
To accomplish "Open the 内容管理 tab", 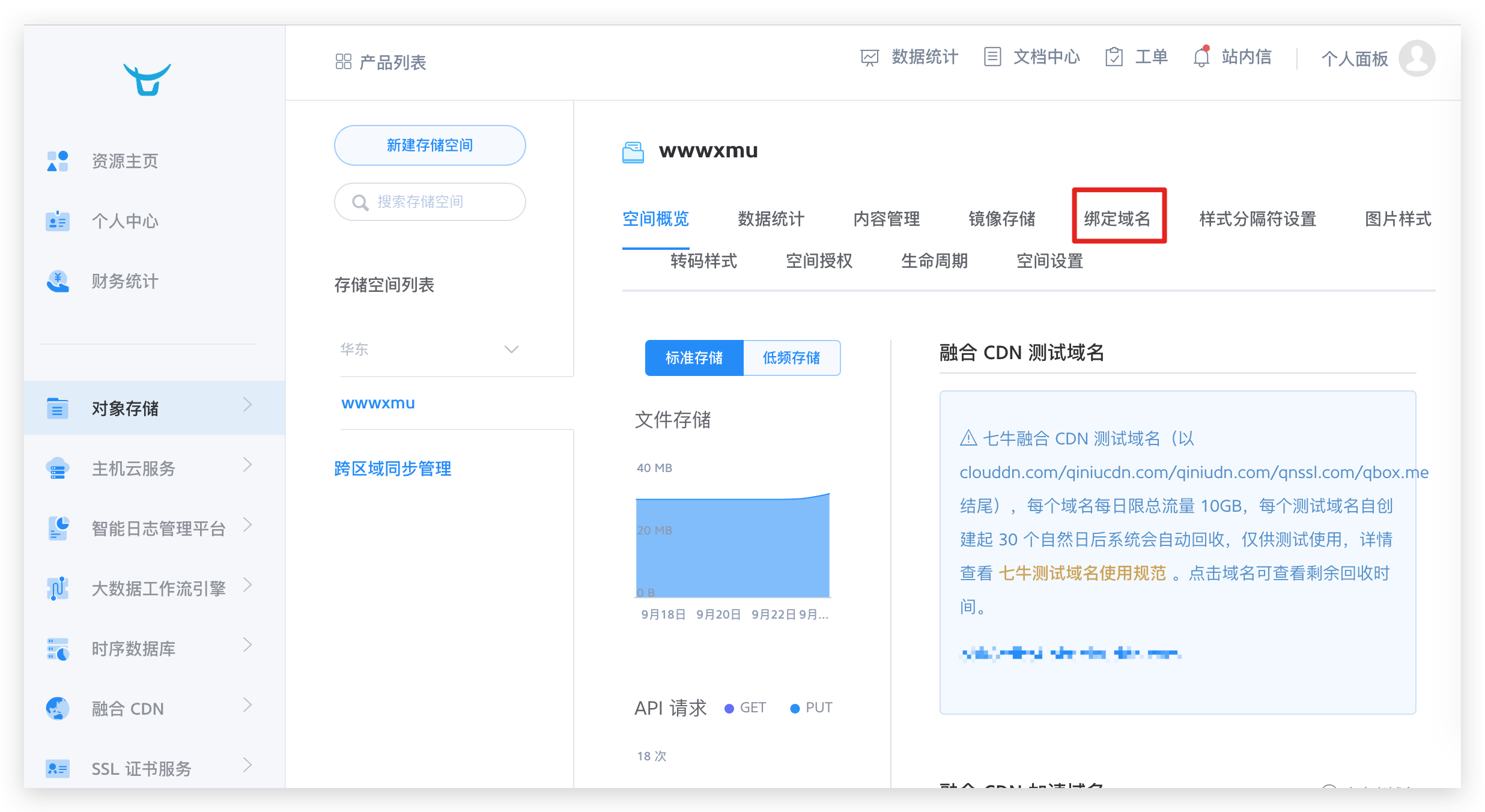I will pos(887,219).
